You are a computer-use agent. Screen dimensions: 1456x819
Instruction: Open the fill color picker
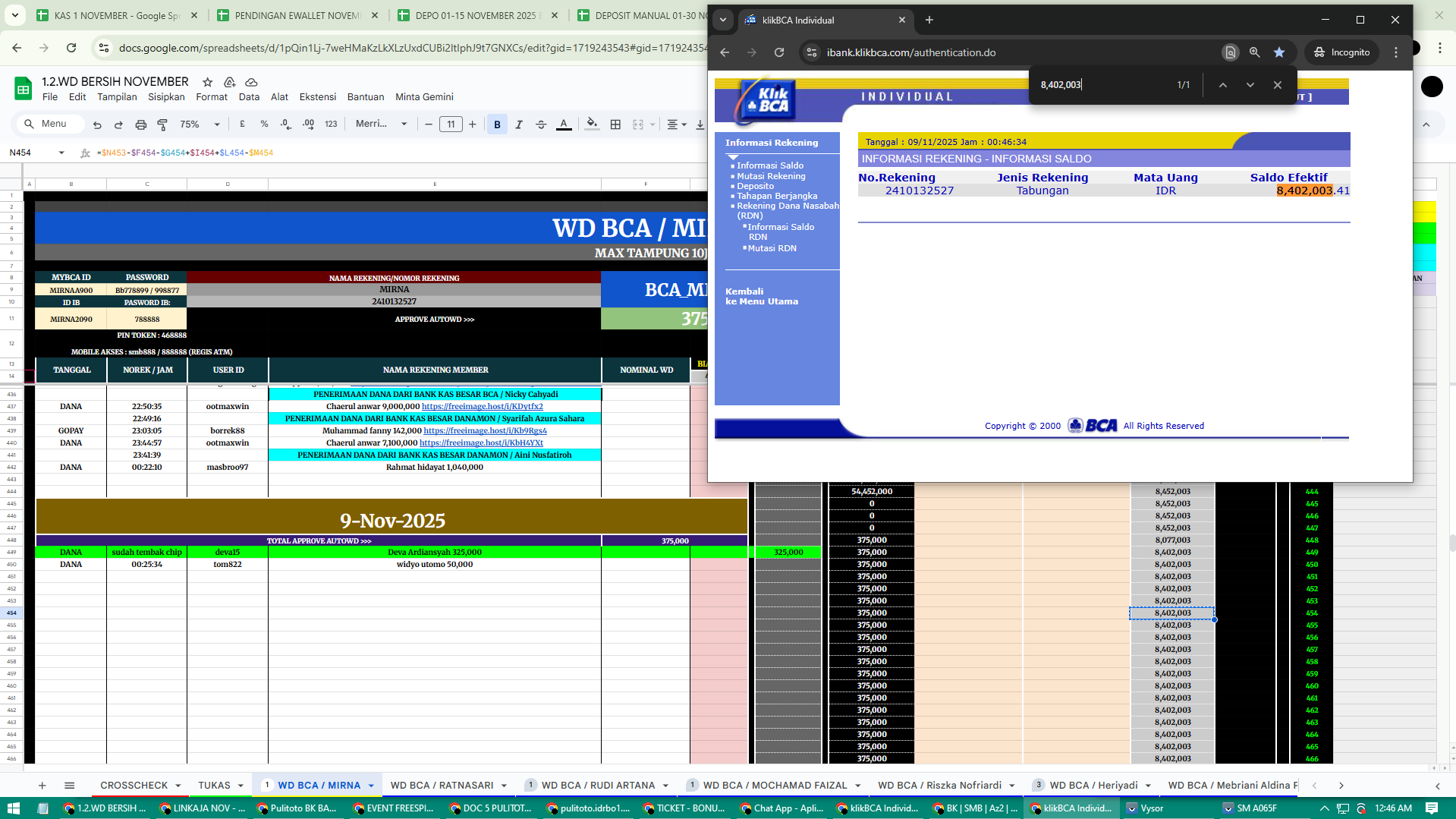click(593, 124)
